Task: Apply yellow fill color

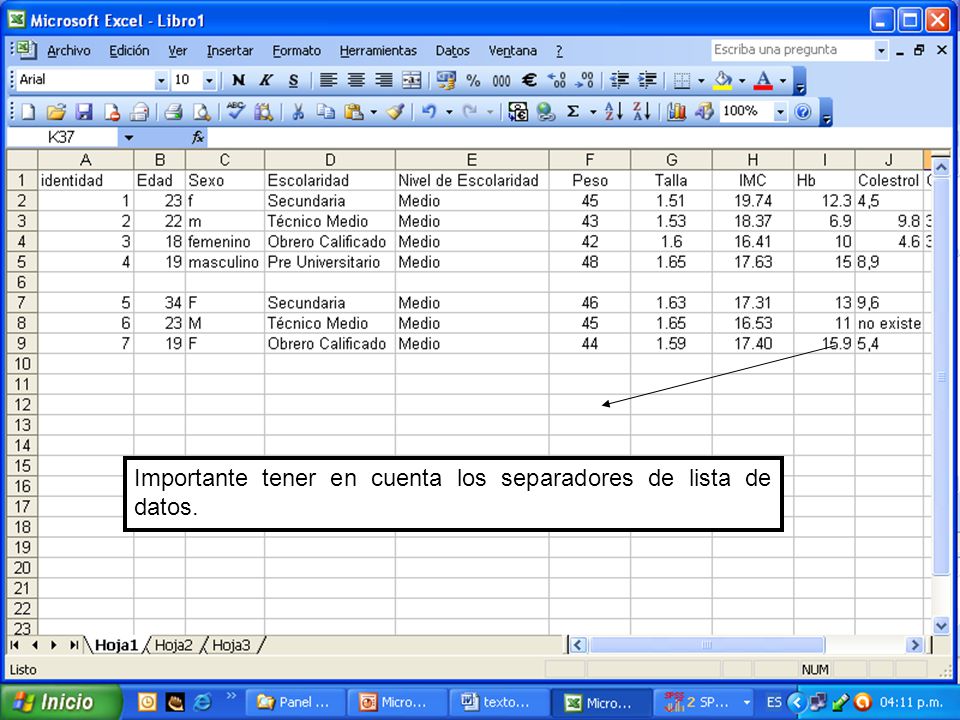Action: [x=723, y=80]
